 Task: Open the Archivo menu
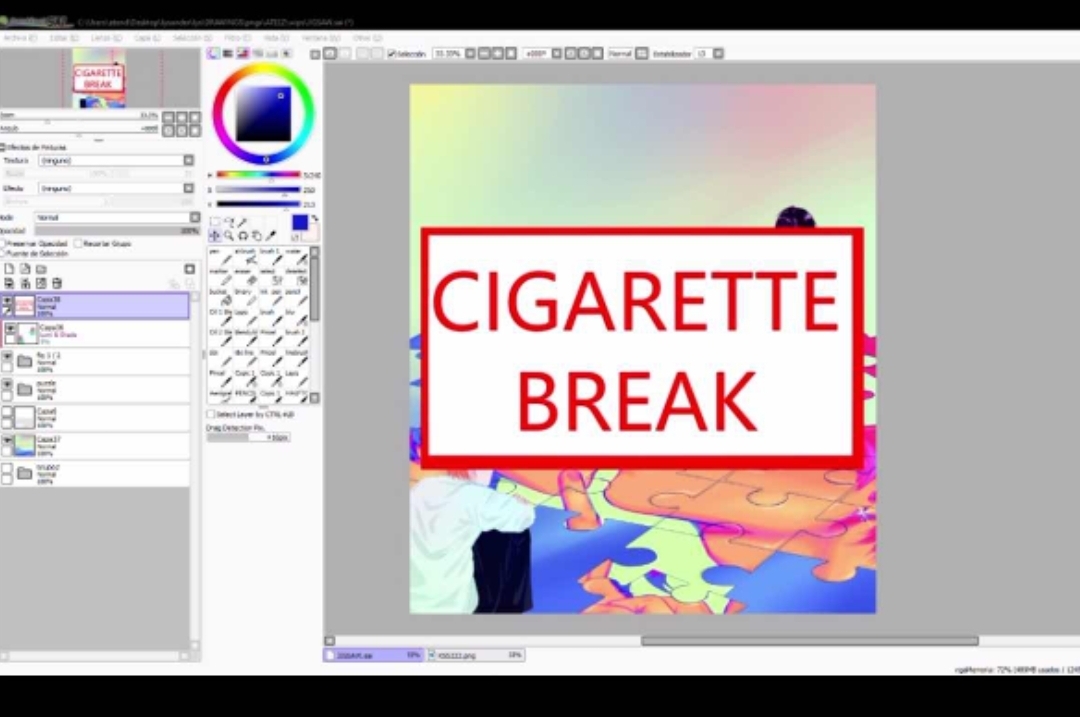(x=18, y=38)
